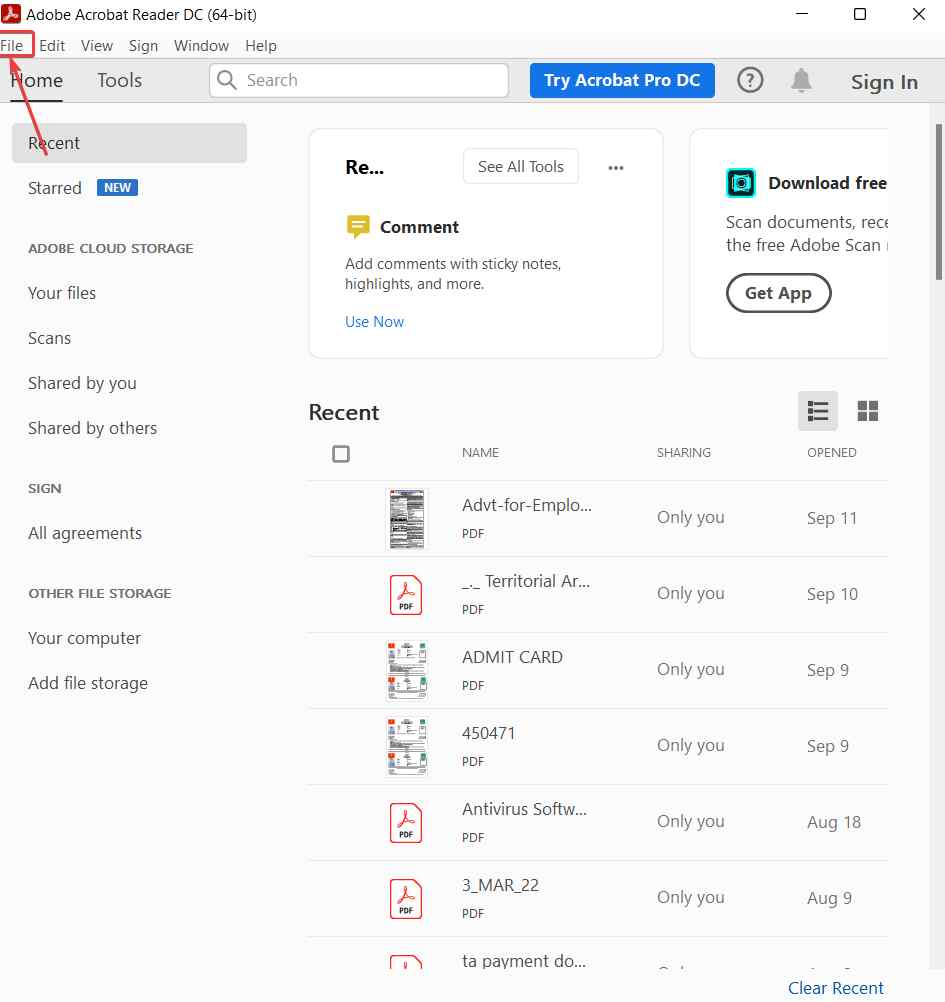Open Shared by you
Image resolution: width=945 pixels, height=1002 pixels.
point(82,383)
